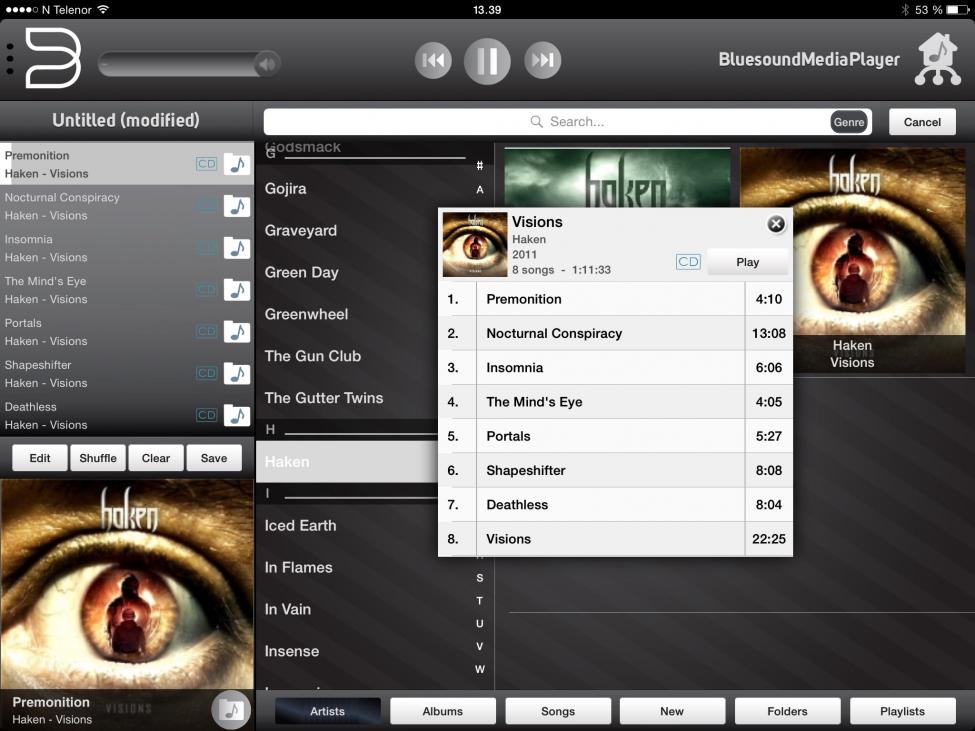
Task: Toggle the Genre search filter
Action: (x=849, y=122)
